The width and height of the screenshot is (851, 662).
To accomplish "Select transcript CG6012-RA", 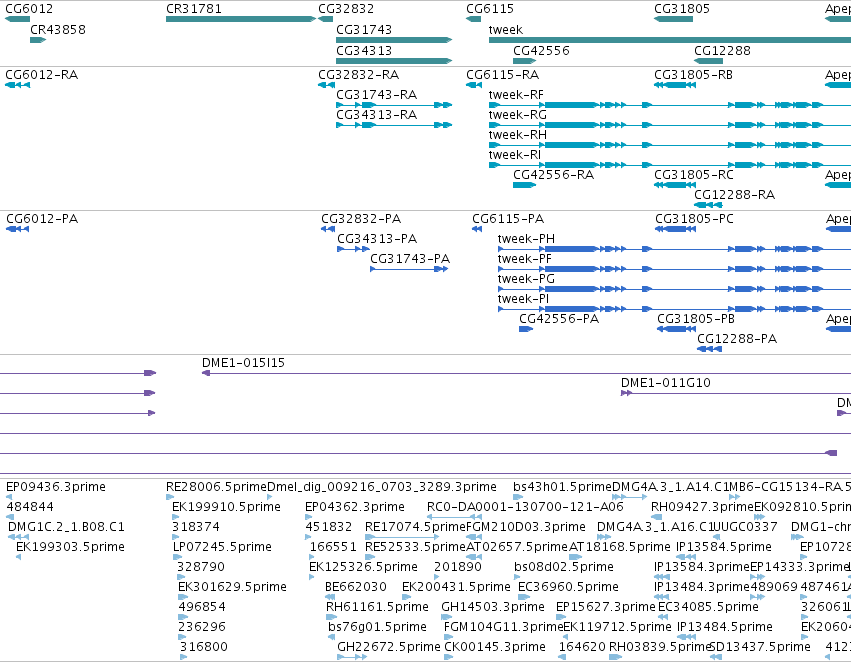I will 41,74.
